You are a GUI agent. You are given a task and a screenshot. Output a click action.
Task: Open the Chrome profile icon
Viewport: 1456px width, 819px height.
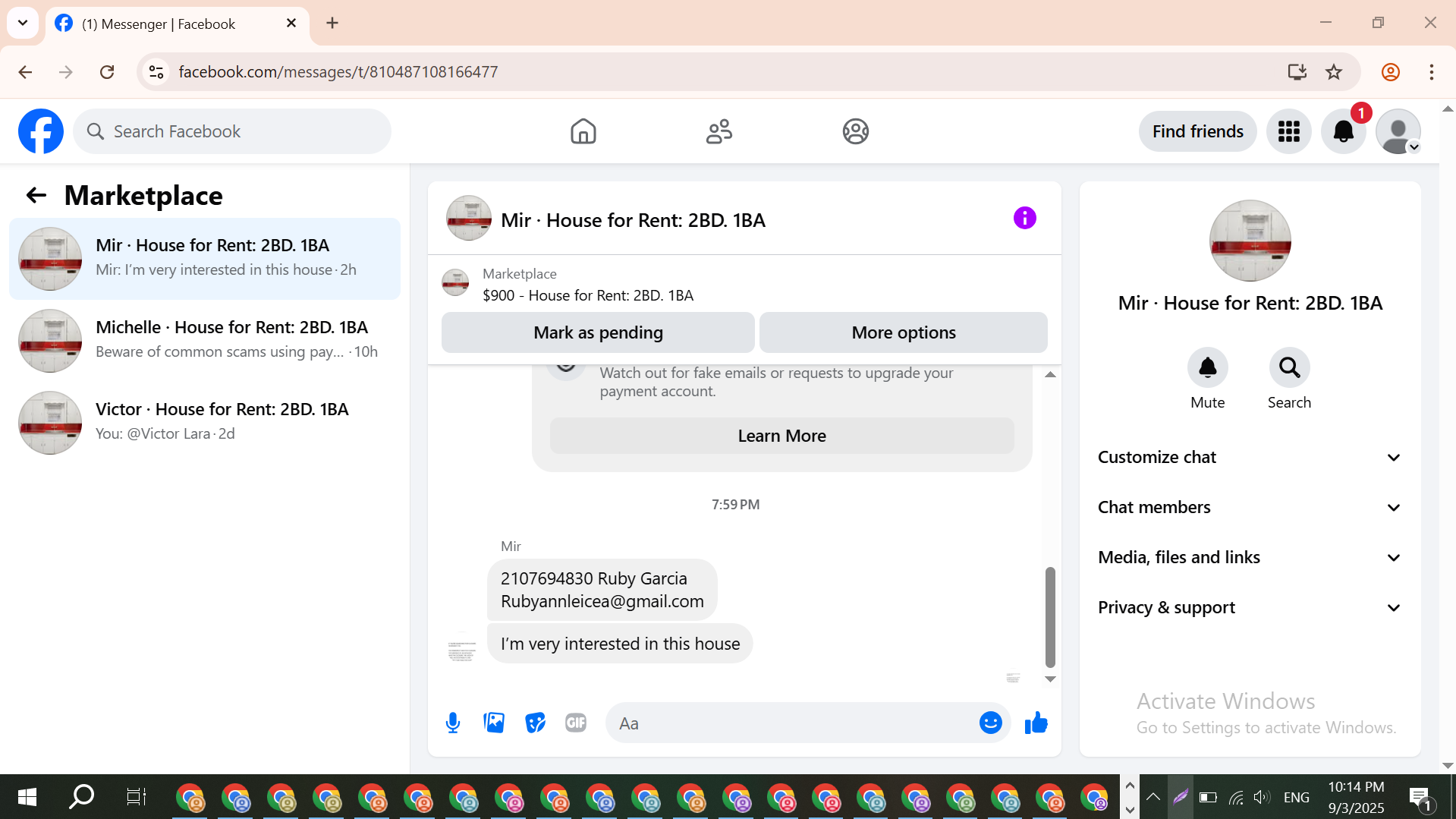1390,72
